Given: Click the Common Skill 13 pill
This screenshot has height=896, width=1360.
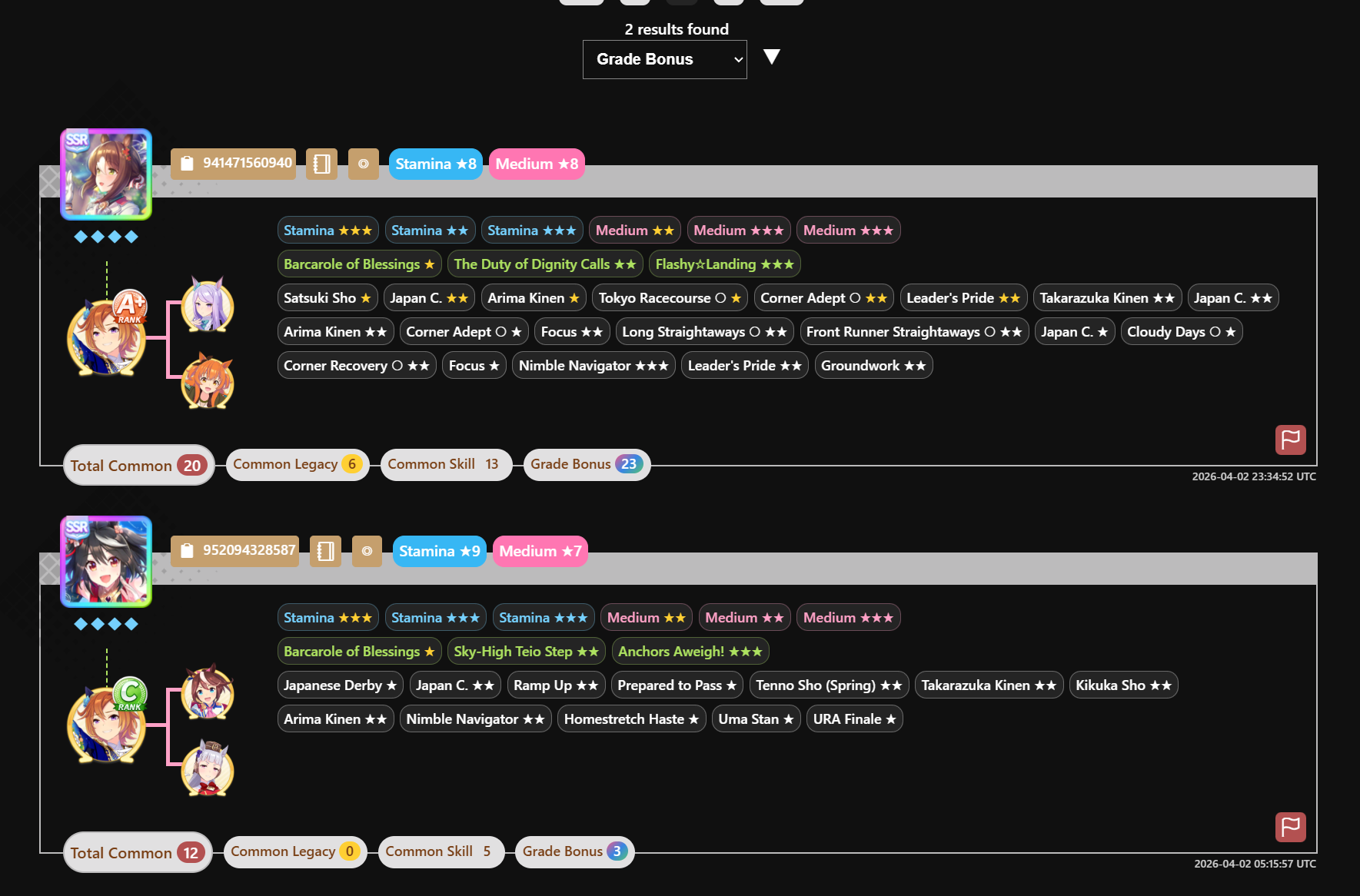Looking at the screenshot, I should tap(447, 464).
